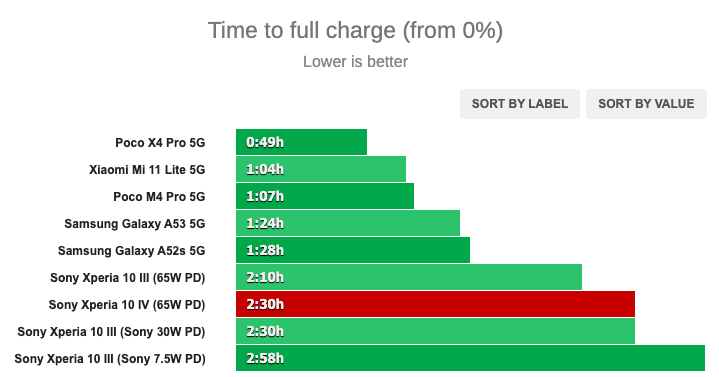Select the red Sony Xperia 10 IV bar
This screenshot has height=377, width=719.
coord(436,304)
